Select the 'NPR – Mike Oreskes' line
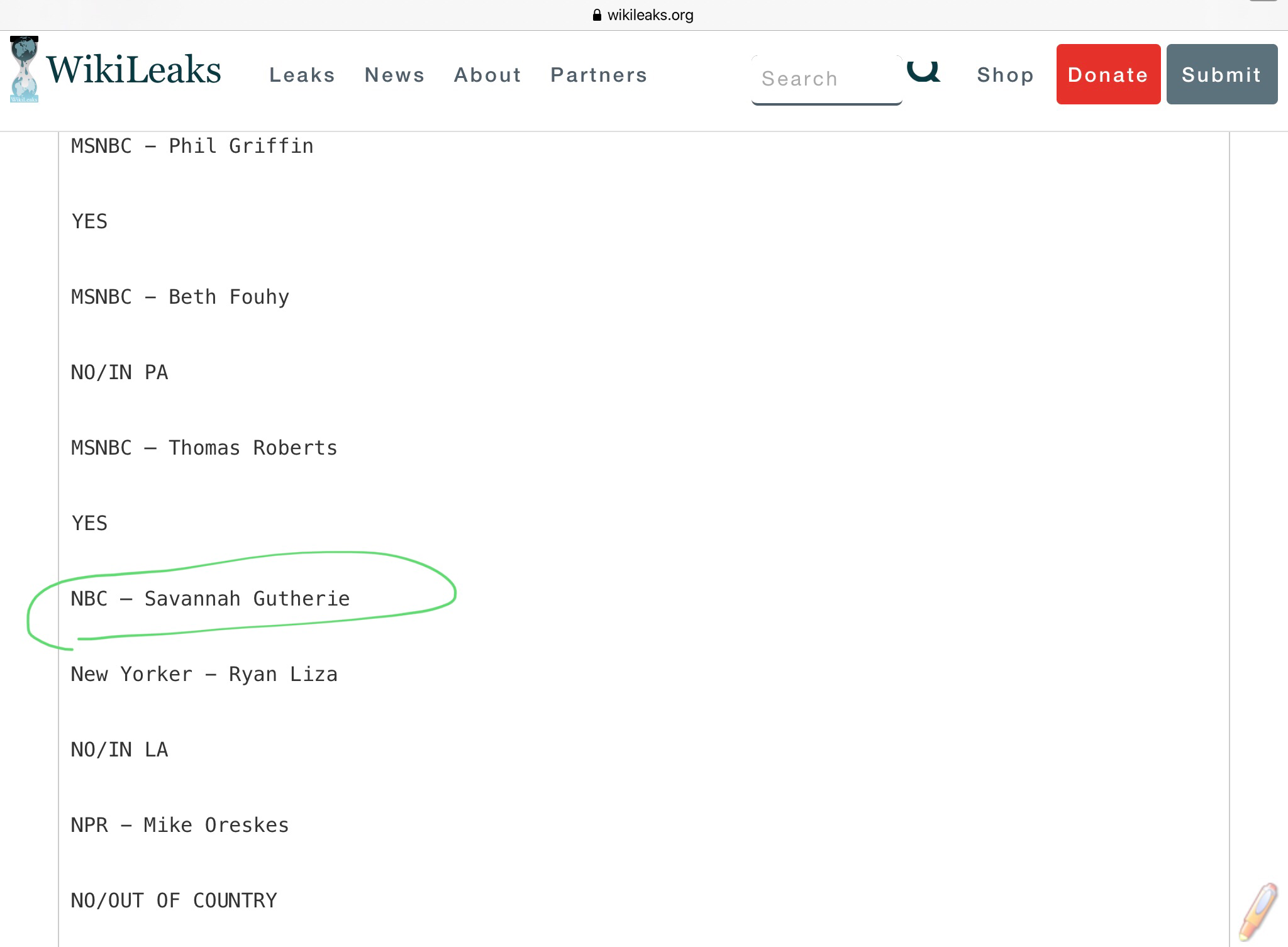Image resolution: width=1288 pixels, height=947 pixels. point(180,825)
